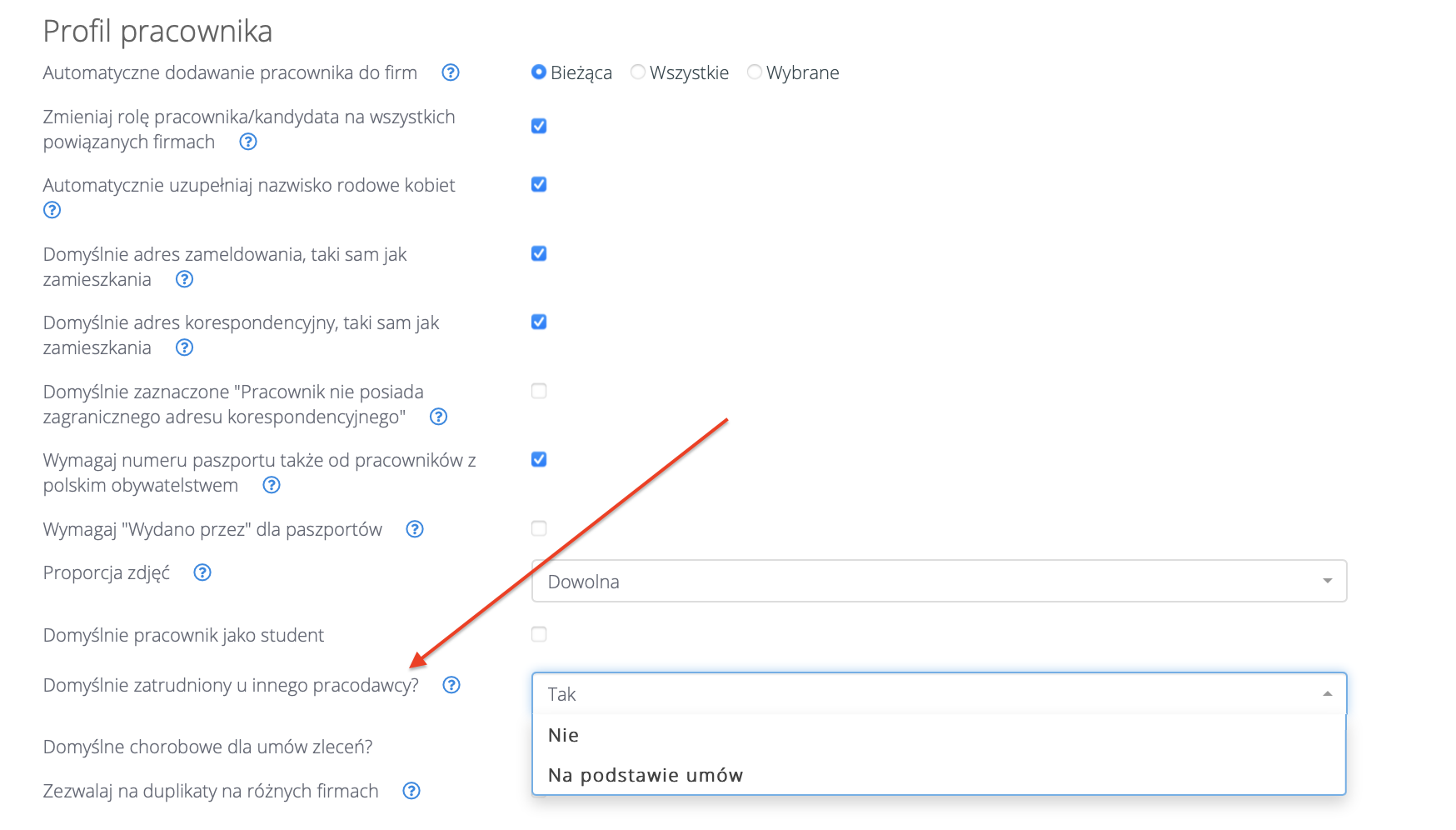Click help icon beside "Automatyczne dodawanie pracownika do firm"

[451, 72]
